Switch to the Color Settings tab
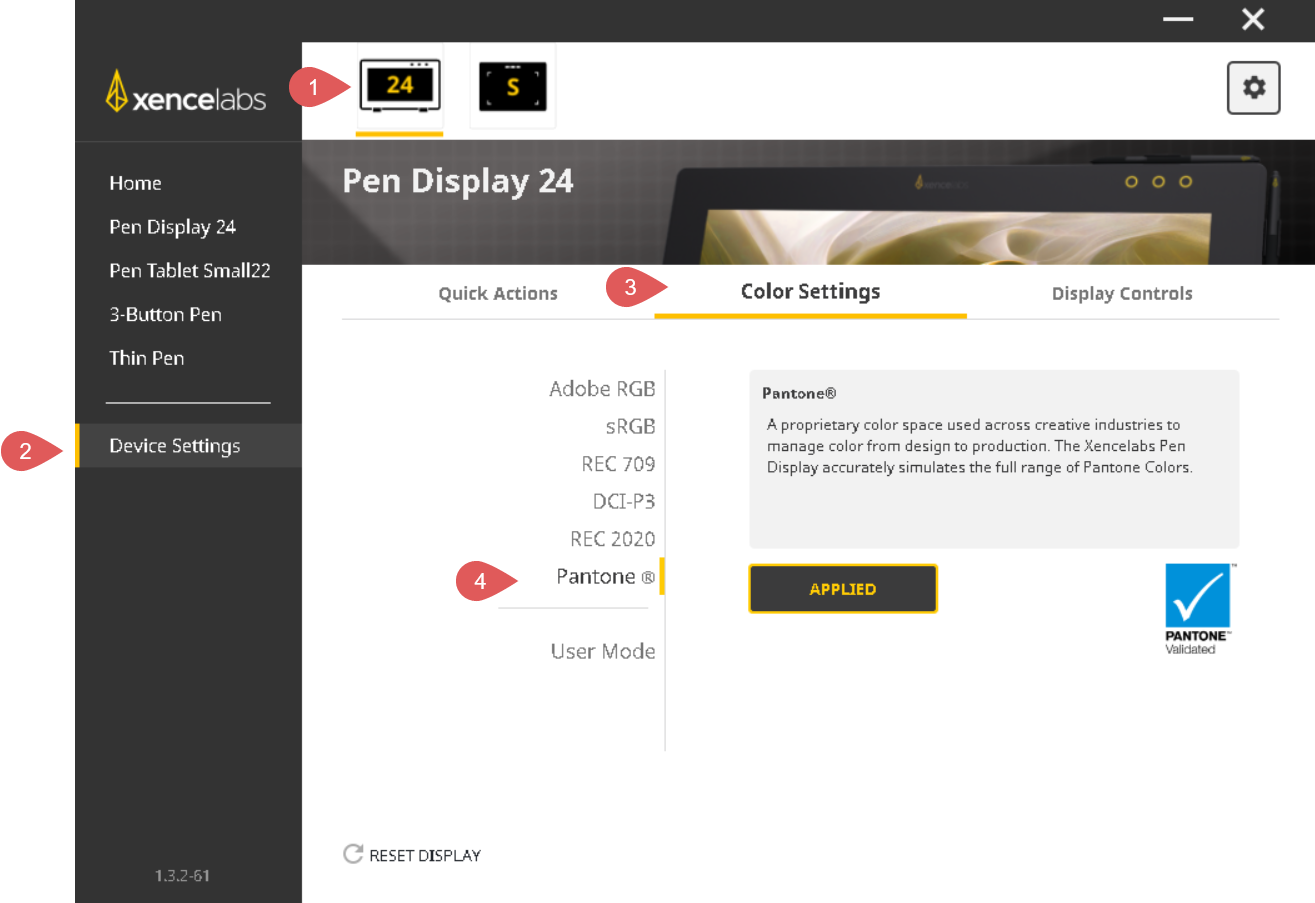 click(x=811, y=292)
